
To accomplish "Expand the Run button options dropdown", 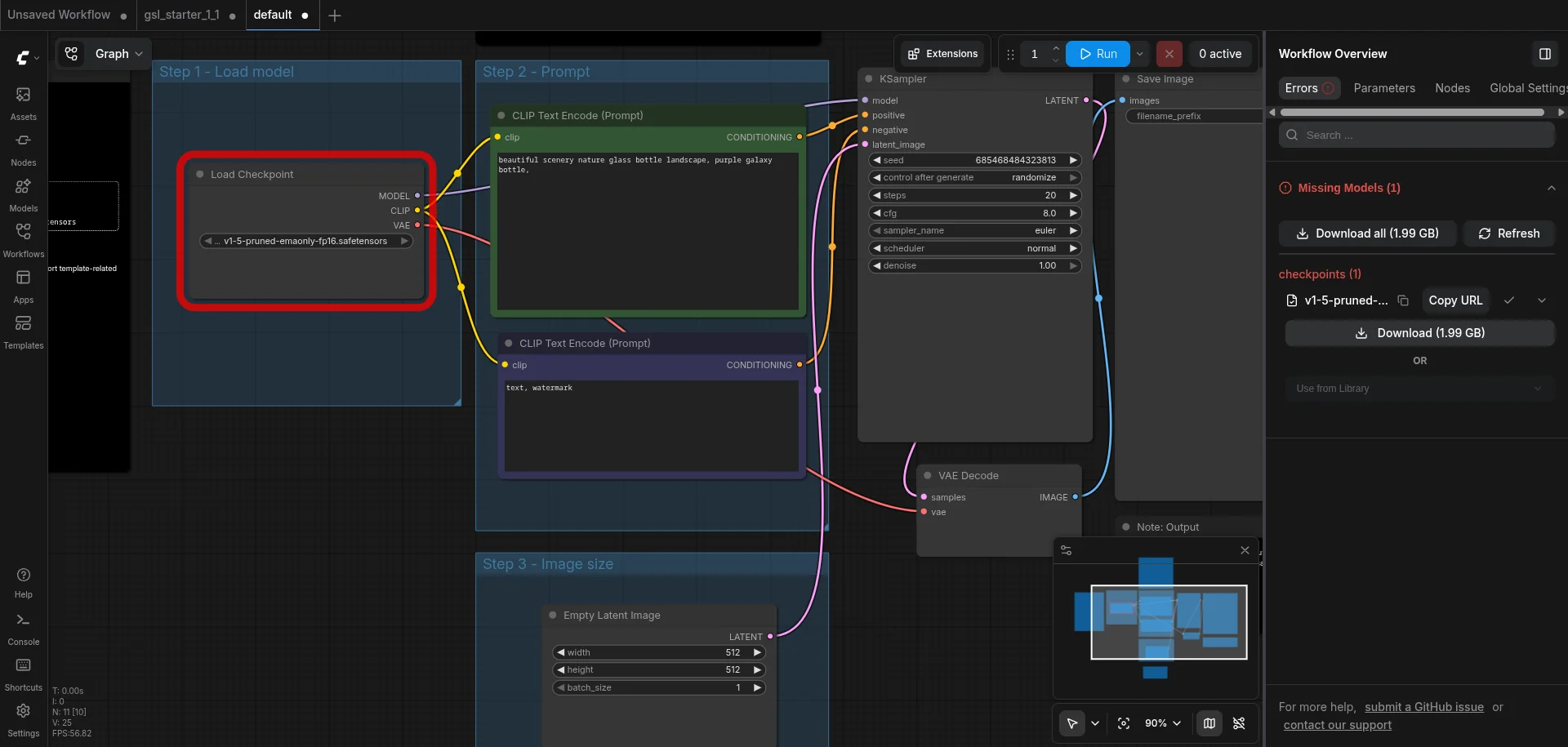I will pyautogui.click(x=1140, y=54).
